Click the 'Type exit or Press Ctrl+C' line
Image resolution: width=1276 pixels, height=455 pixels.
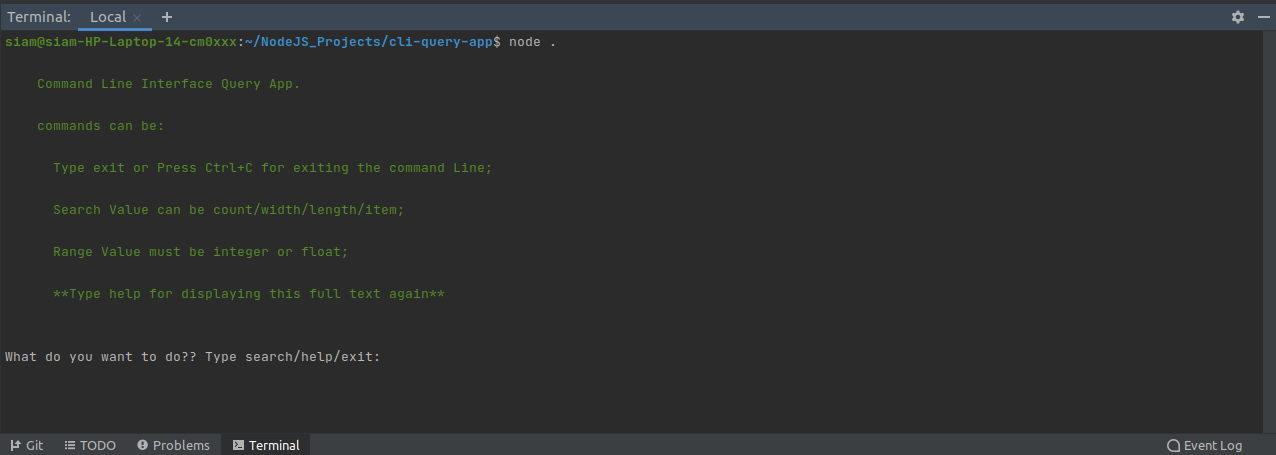click(273, 168)
